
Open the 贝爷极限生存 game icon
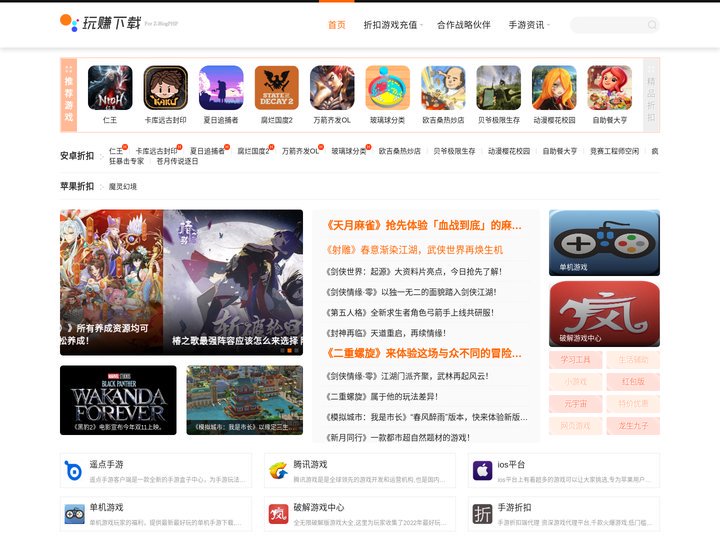[499, 88]
